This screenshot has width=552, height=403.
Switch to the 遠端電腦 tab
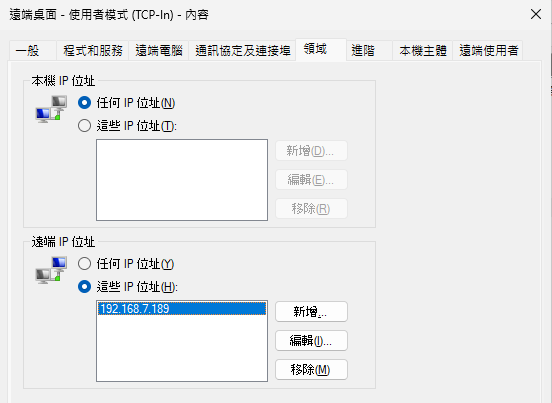(159, 51)
